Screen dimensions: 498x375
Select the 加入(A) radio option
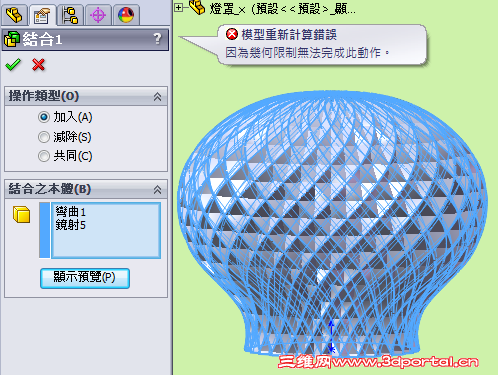tap(43, 117)
